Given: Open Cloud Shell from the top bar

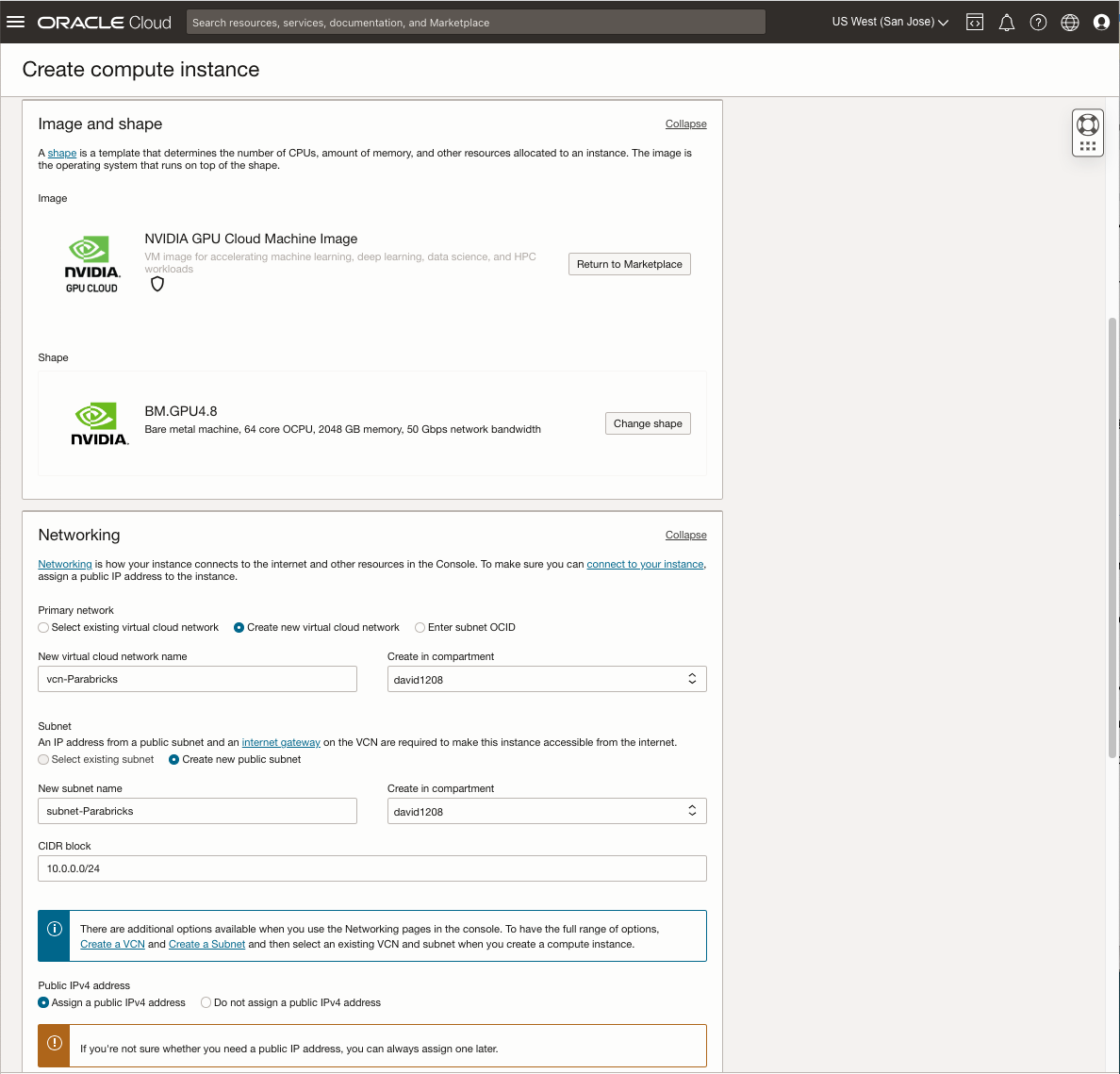Looking at the screenshot, I should click(974, 22).
